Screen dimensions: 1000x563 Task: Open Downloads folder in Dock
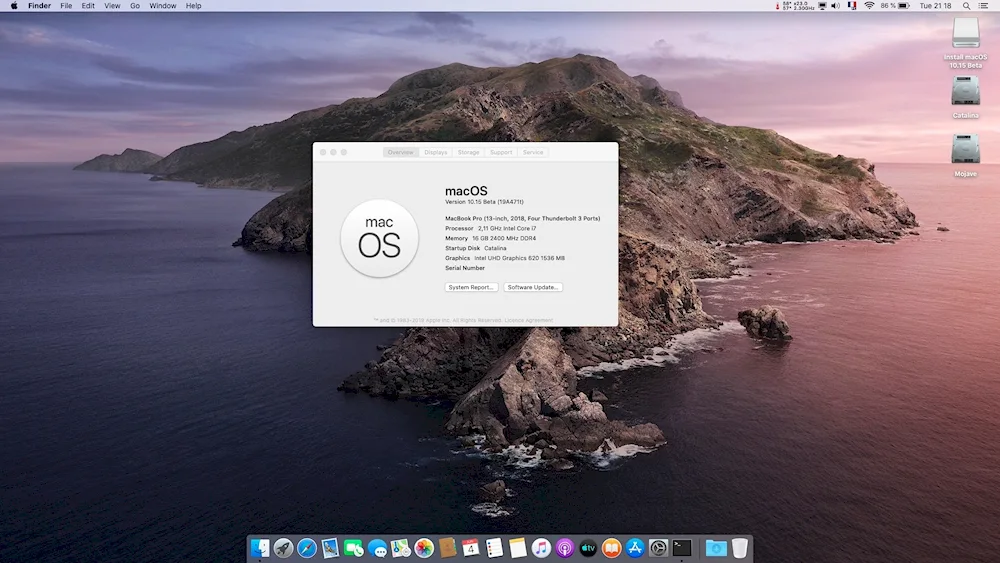click(716, 548)
